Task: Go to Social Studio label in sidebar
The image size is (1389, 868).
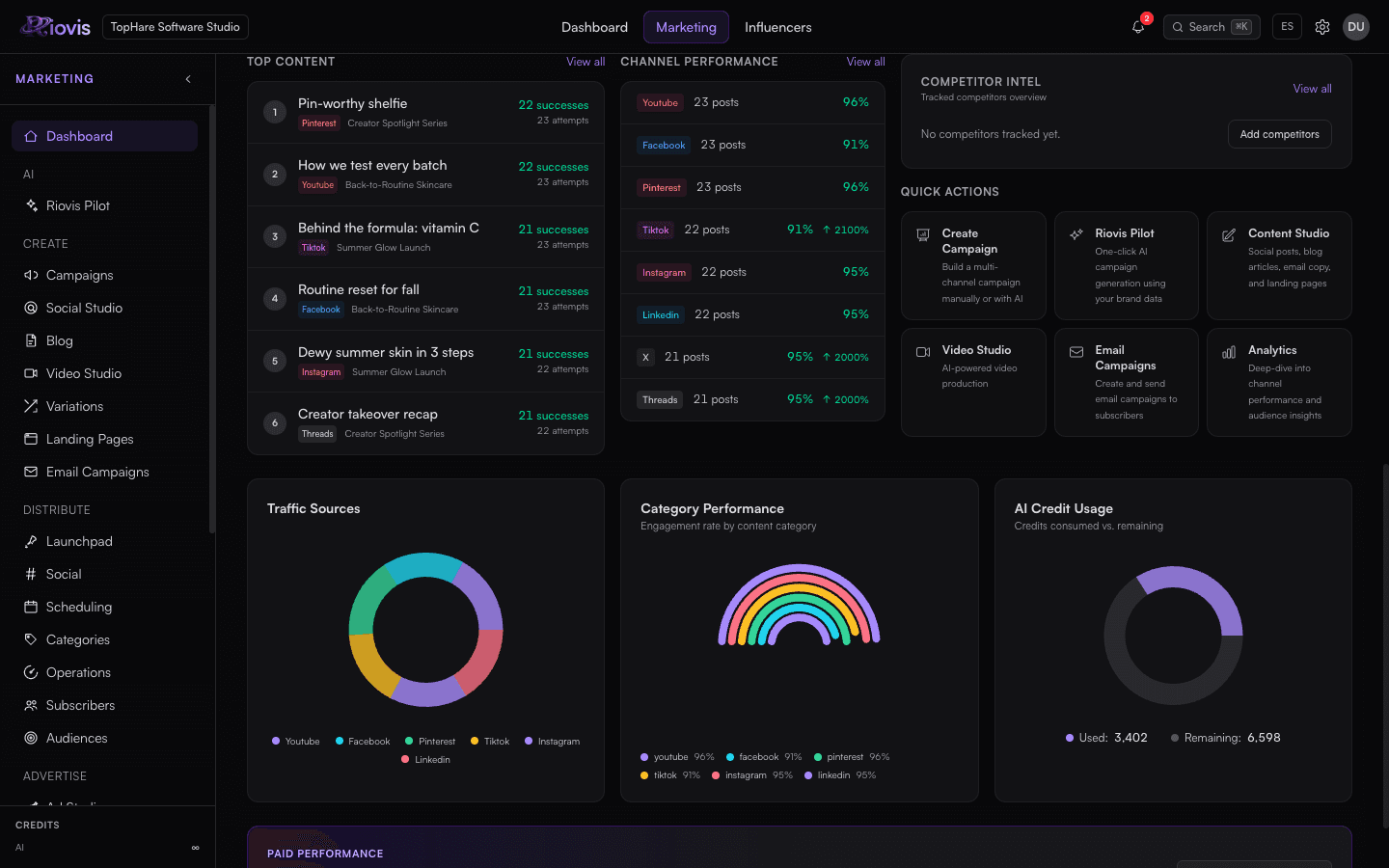Action: tap(84, 308)
